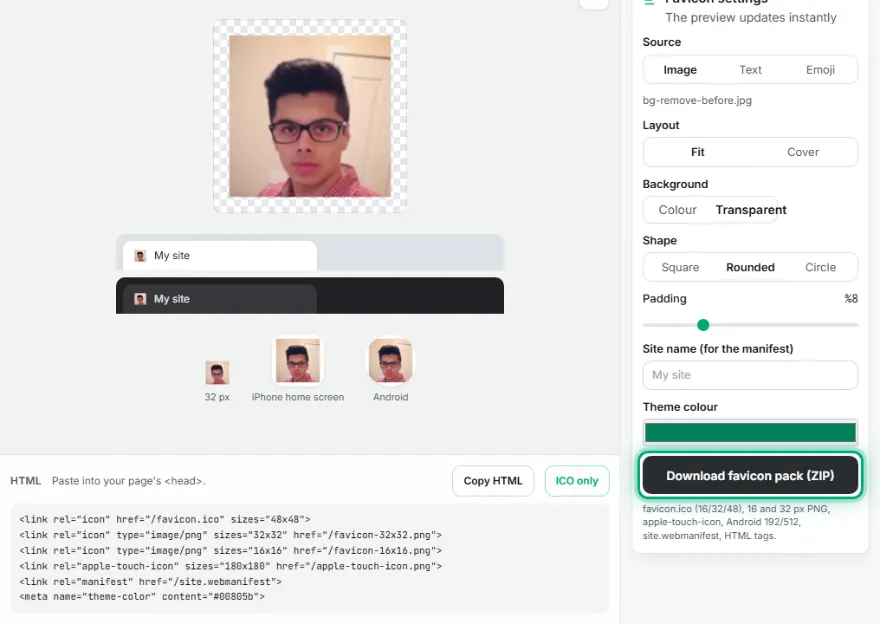Focus the Site name input field

(750, 375)
